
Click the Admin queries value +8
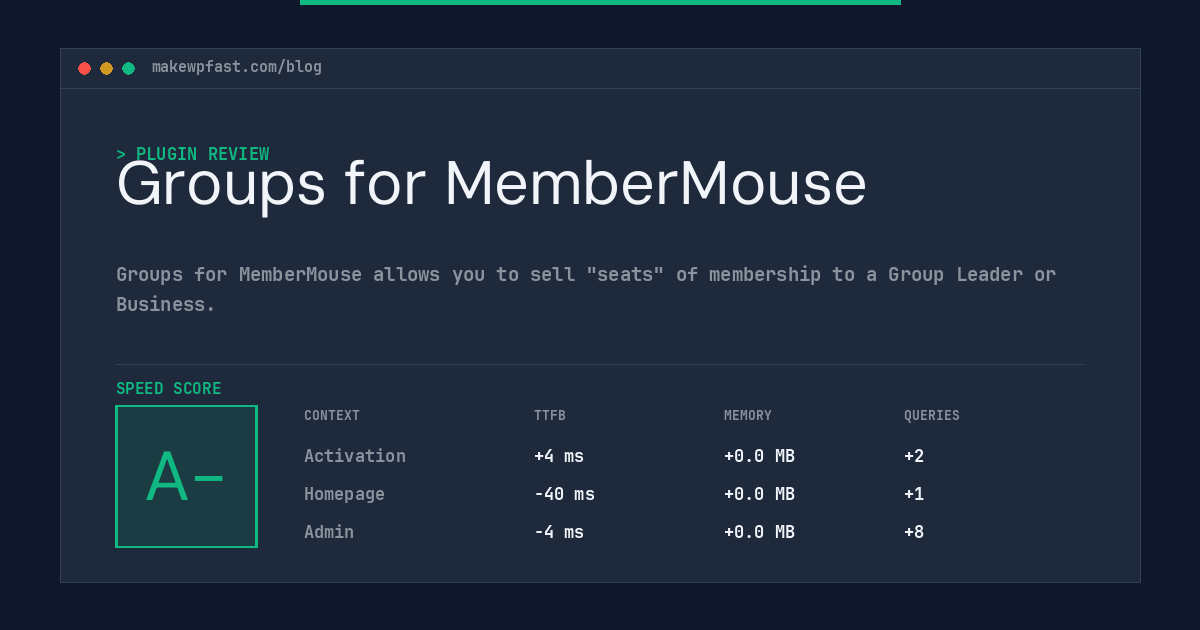pos(914,532)
